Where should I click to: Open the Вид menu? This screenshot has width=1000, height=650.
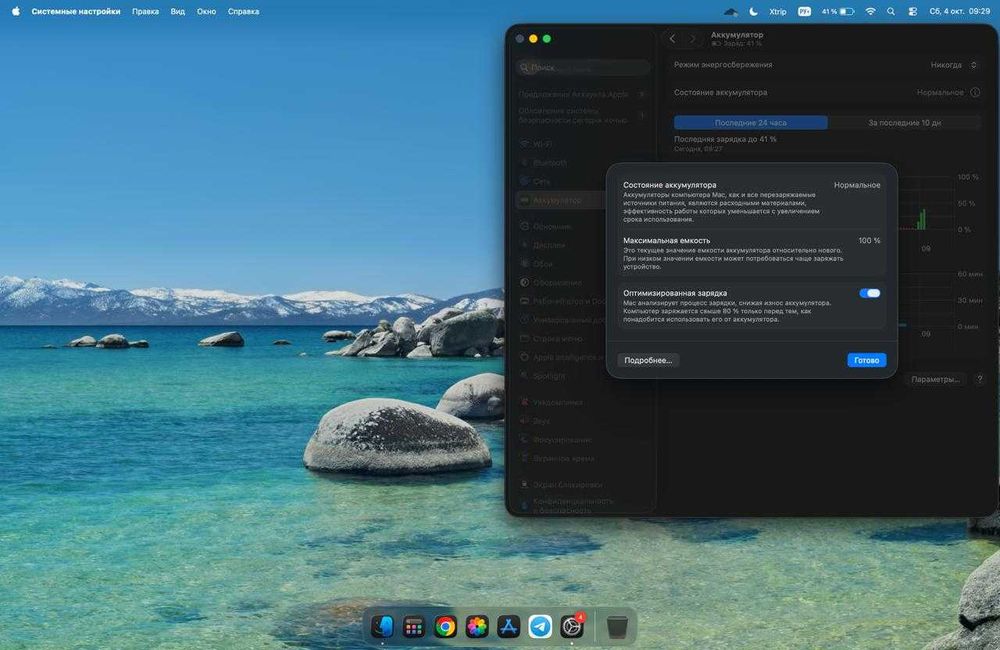(177, 11)
